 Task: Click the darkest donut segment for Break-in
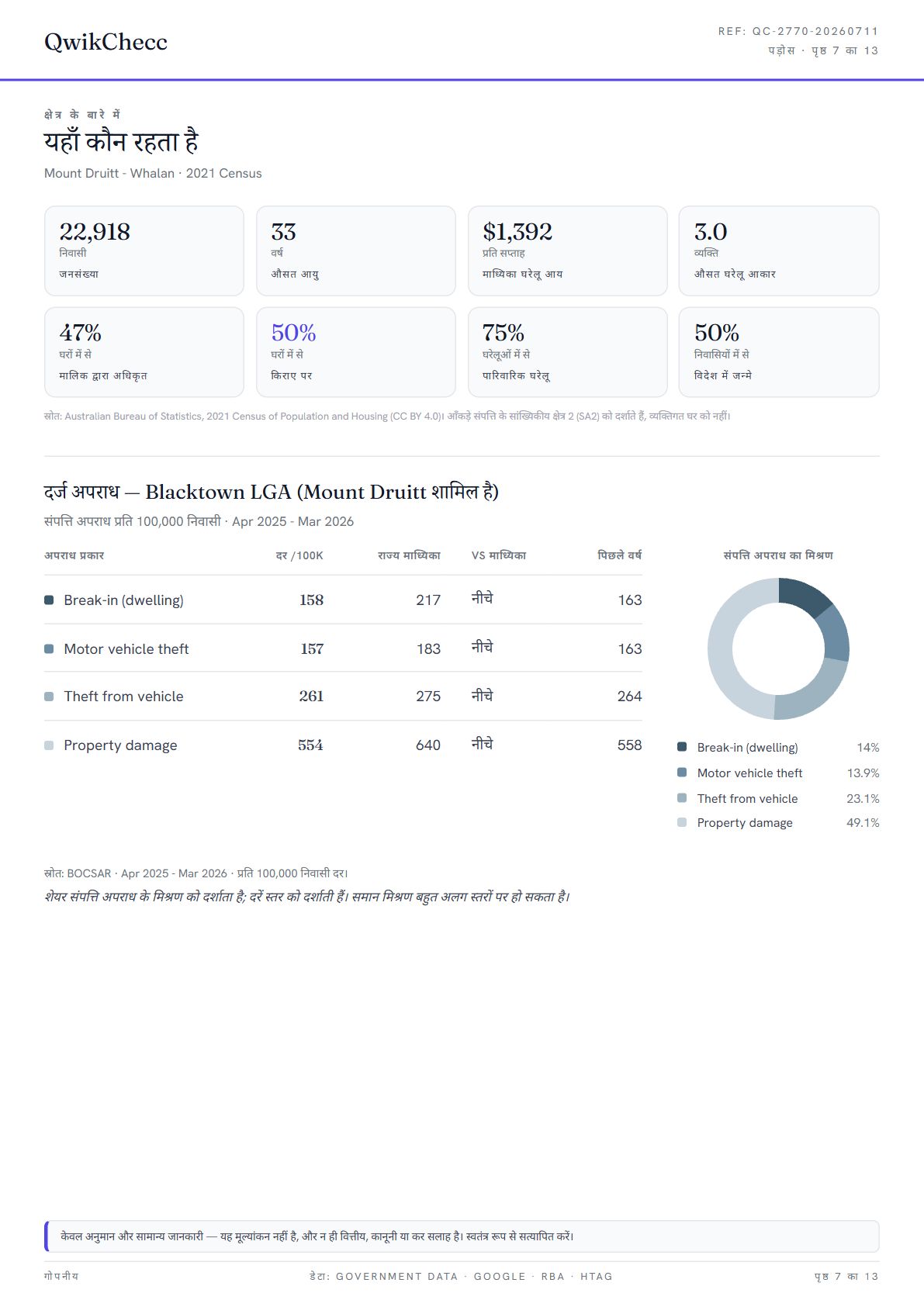click(x=803, y=594)
